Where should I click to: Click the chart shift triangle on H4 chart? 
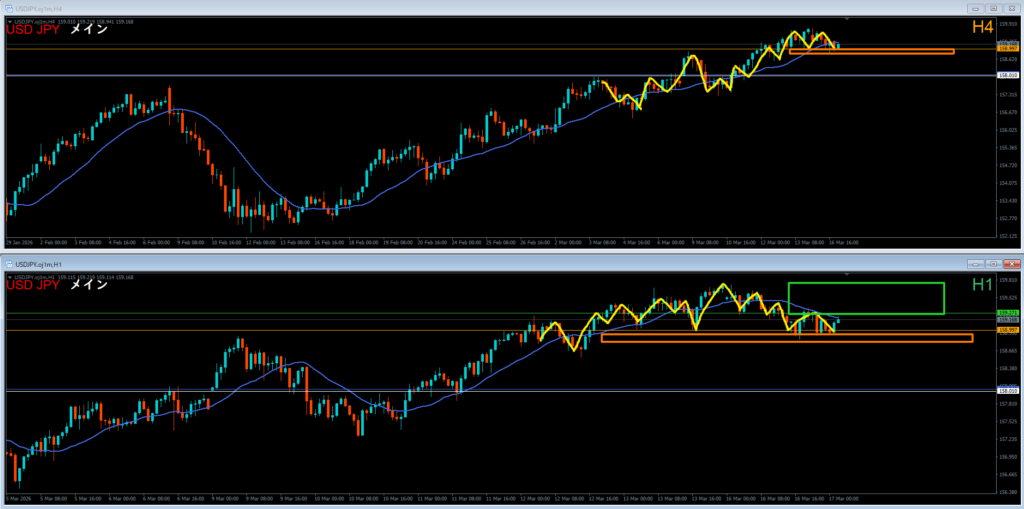pyautogui.click(x=848, y=19)
